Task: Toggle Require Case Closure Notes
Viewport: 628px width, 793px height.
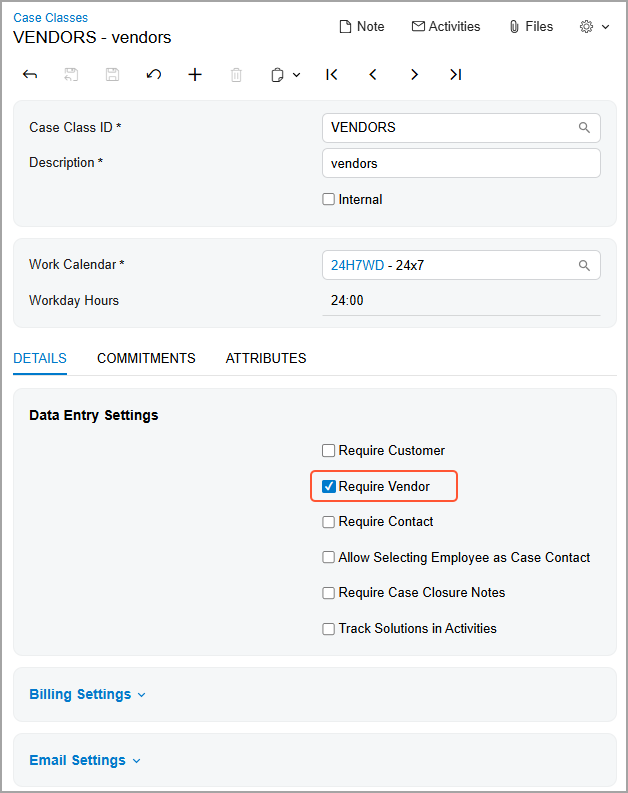Action: 329,593
